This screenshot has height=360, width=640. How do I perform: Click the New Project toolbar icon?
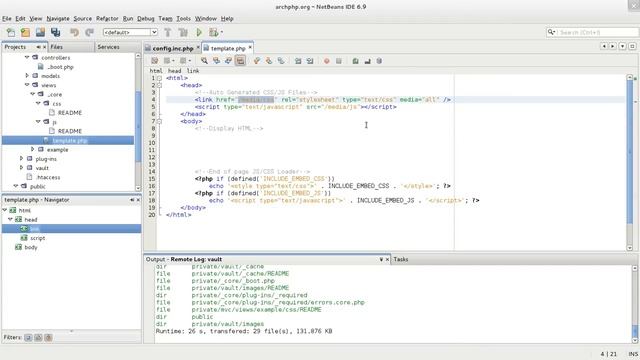coord(25,32)
